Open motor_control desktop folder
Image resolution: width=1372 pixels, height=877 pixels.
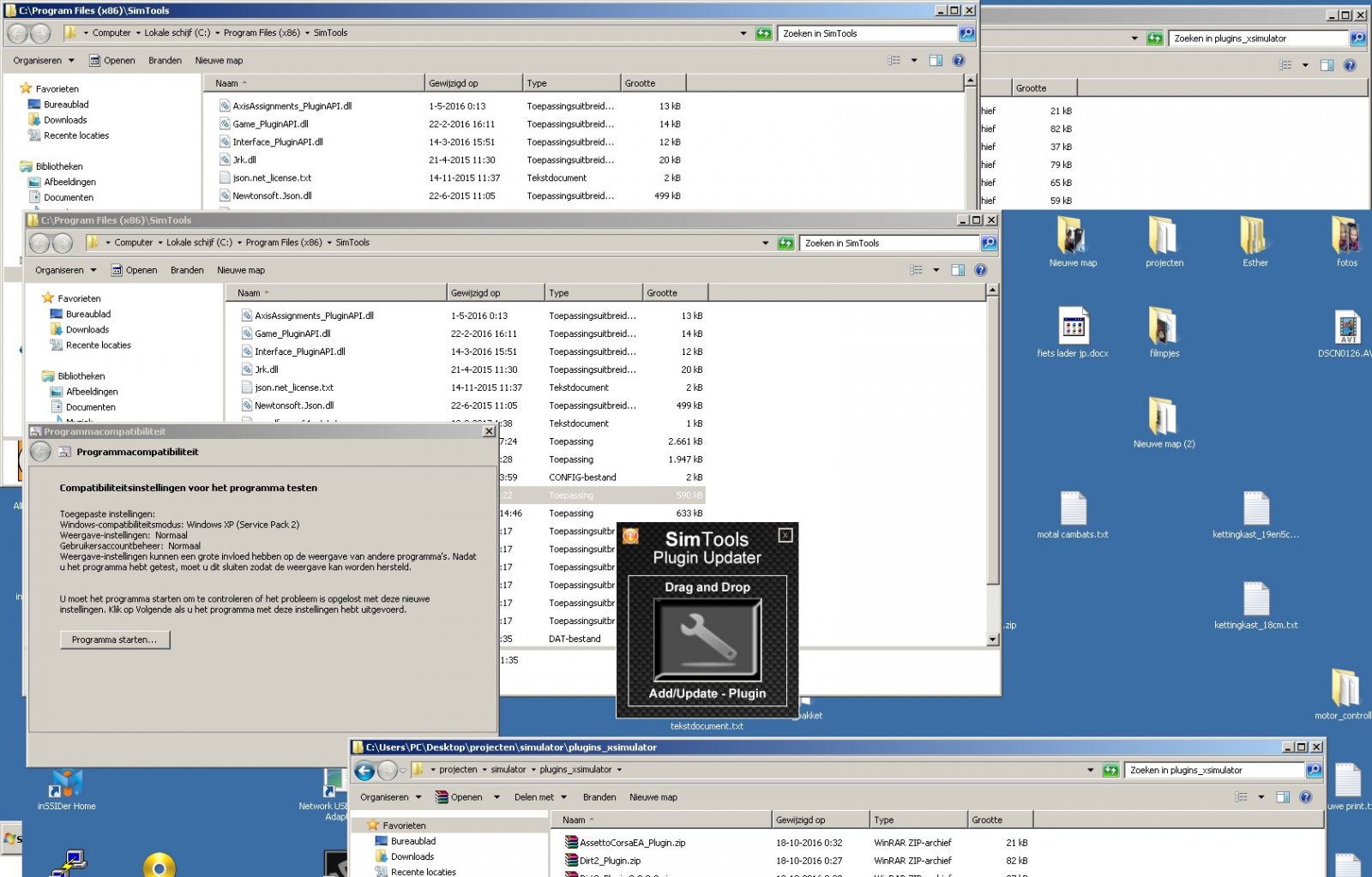[1345, 694]
